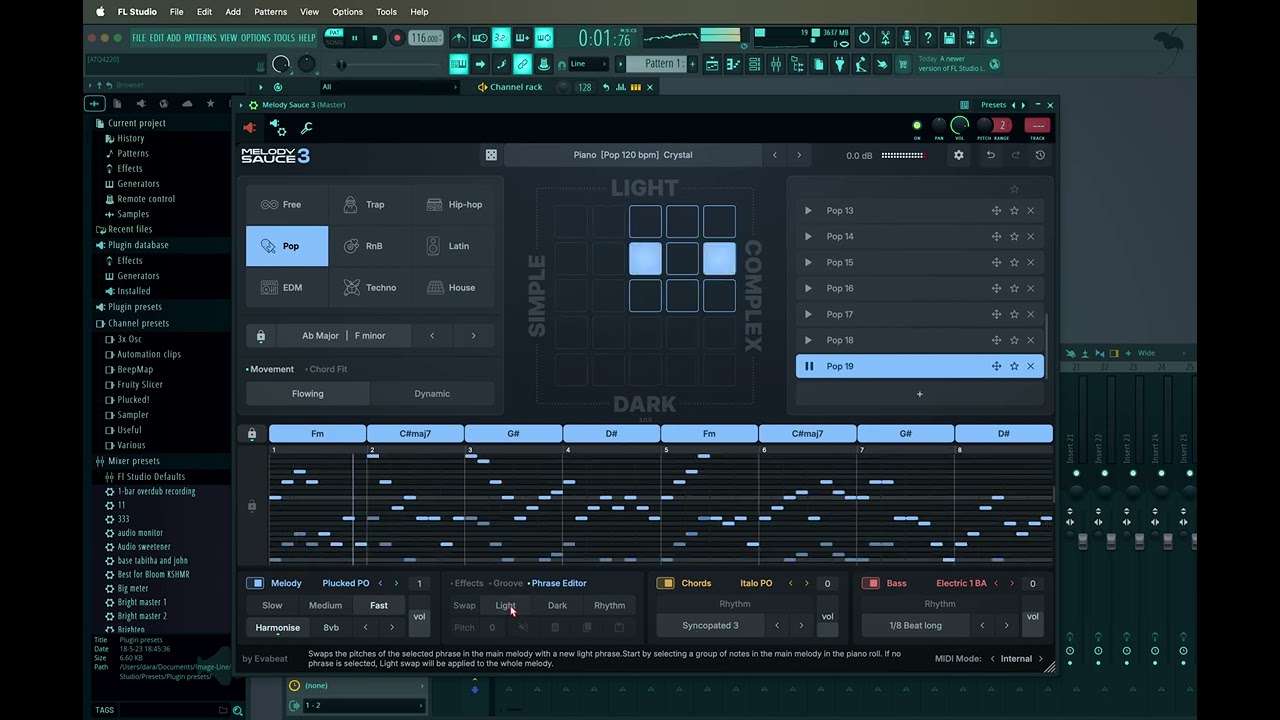Select the Medium melody speed

[x=325, y=605]
